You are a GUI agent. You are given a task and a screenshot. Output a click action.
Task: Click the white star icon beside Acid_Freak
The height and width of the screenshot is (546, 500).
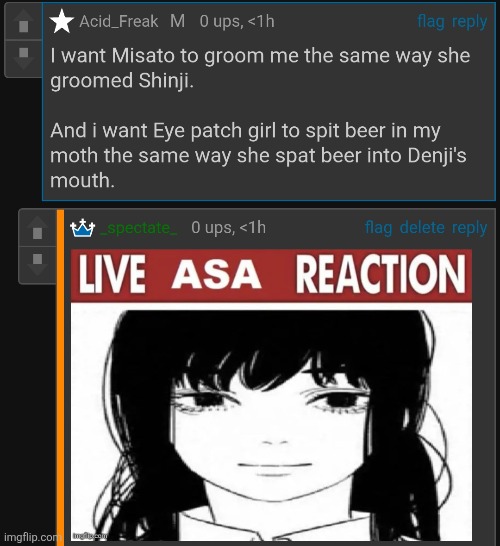(62, 21)
